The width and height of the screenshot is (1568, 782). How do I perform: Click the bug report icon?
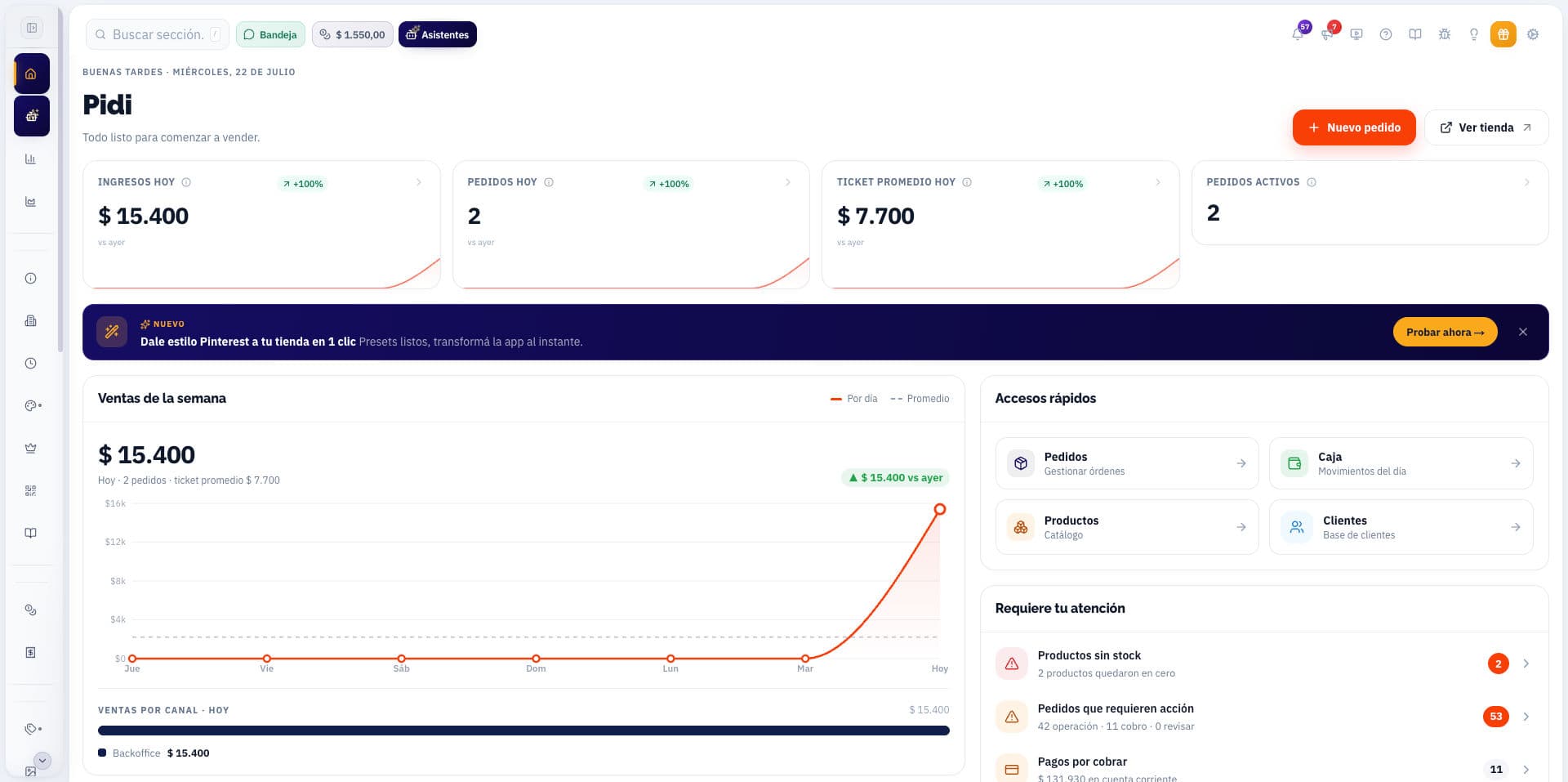(1445, 34)
